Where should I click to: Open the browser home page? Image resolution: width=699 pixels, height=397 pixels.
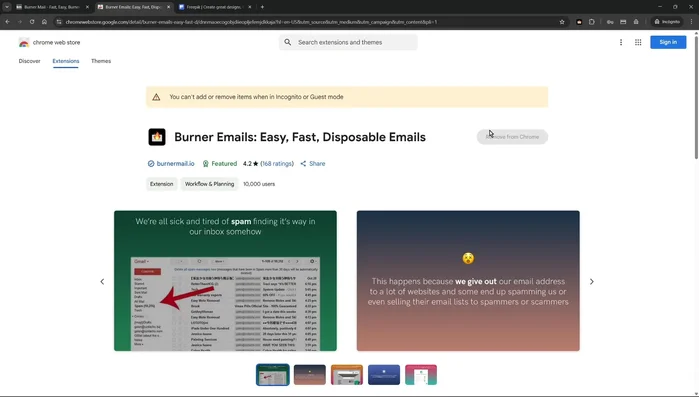click(x=44, y=22)
